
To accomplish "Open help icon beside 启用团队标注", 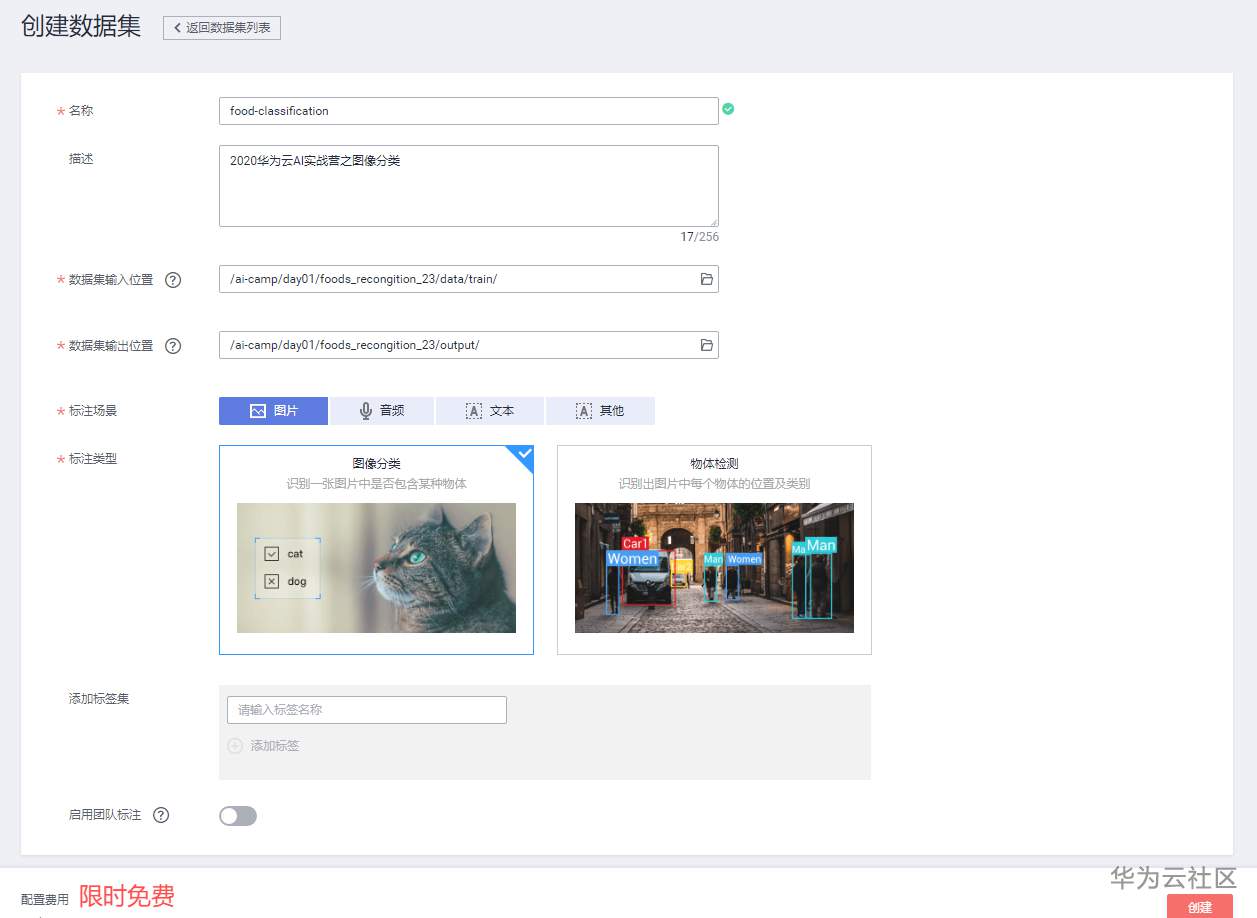I will [162, 815].
